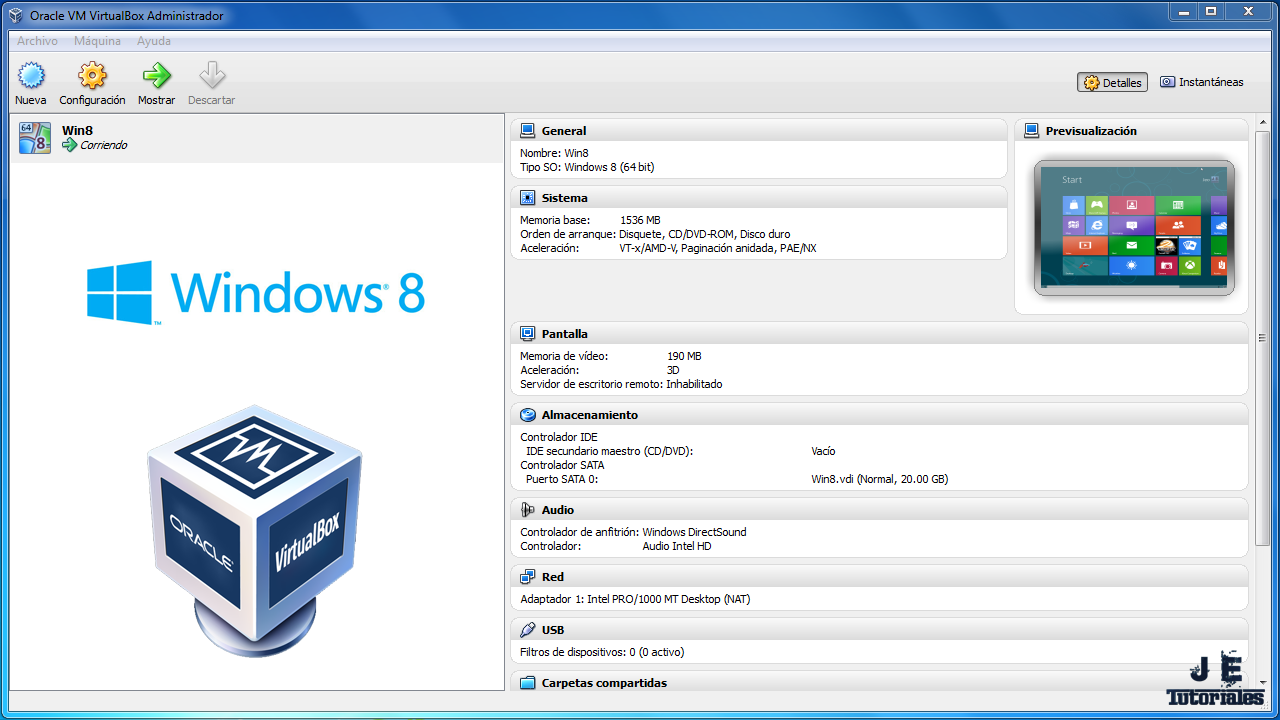The height and width of the screenshot is (720, 1280).
Task: Click 'Win8.vdi (Normal, 20.00 GB)' disk value
Action: point(879,479)
